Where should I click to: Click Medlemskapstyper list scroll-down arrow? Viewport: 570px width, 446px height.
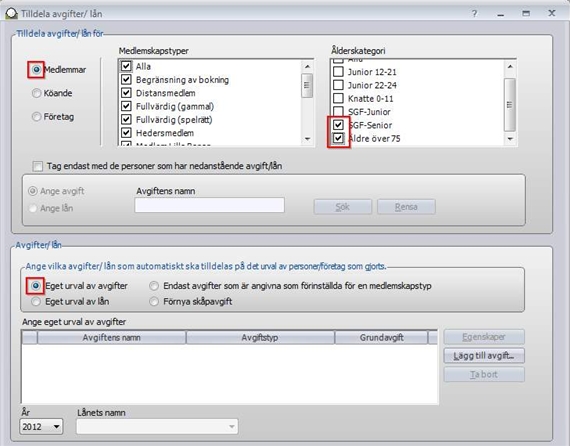tap(308, 139)
